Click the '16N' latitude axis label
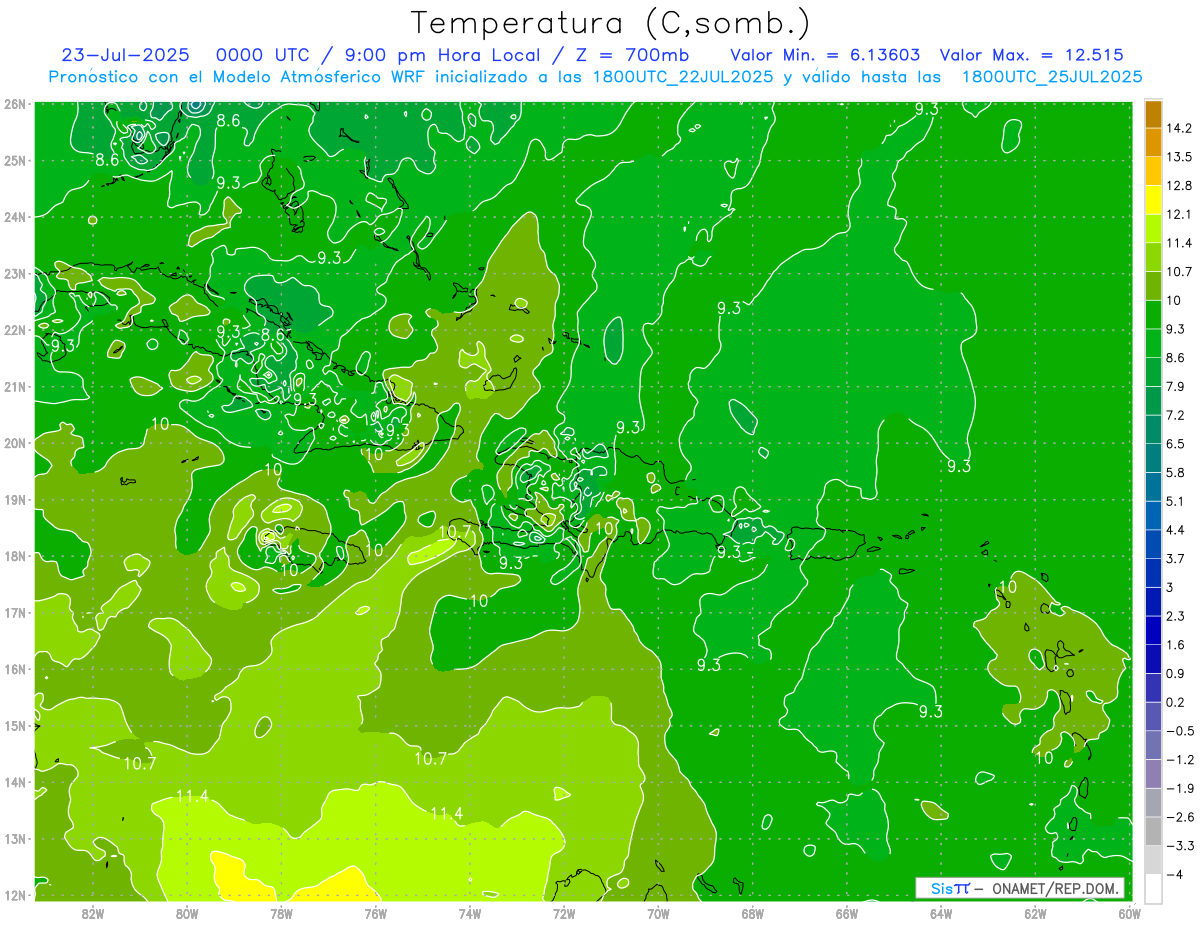The height and width of the screenshot is (927, 1200). pyautogui.click(x=15, y=669)
